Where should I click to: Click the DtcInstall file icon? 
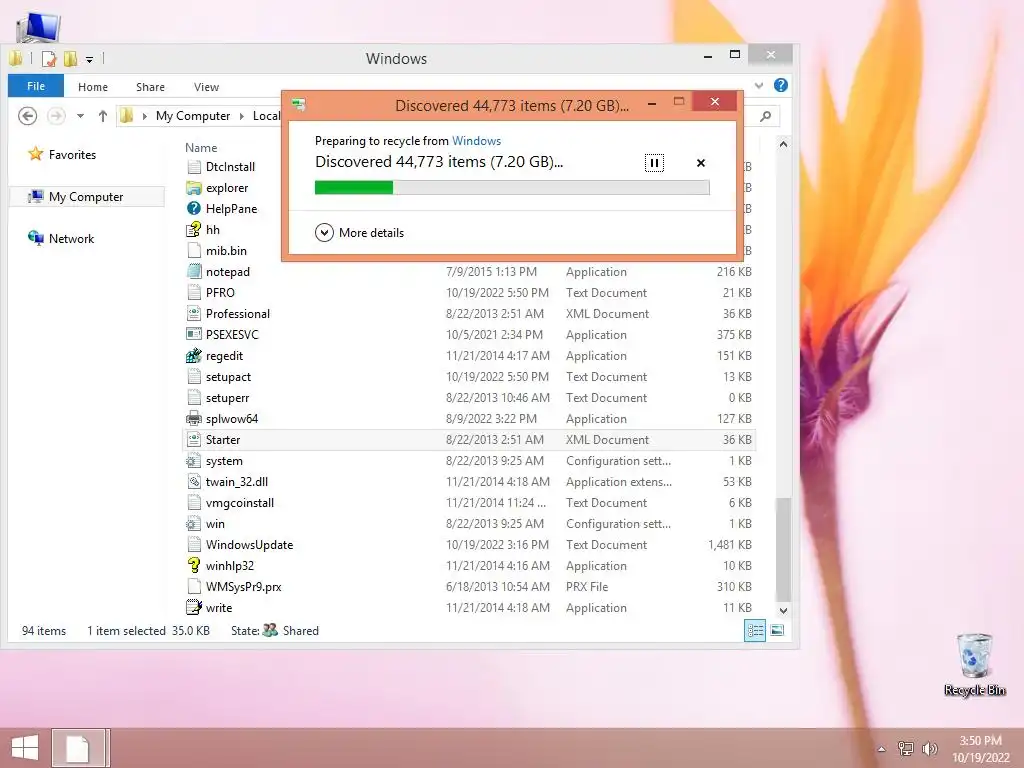pyautogui.click(x=193, y=167)
